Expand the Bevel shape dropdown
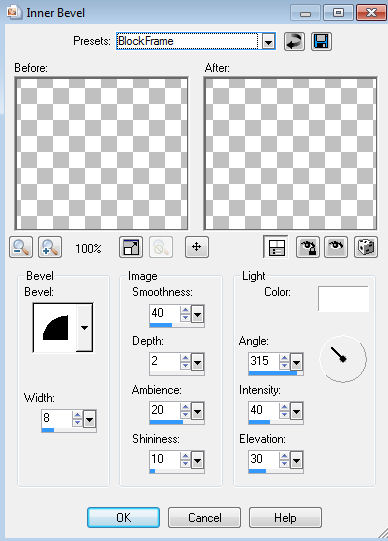Image resolution: width=388 pixels, height=541 pixels. pyautogui.click(x=84, y=327)
